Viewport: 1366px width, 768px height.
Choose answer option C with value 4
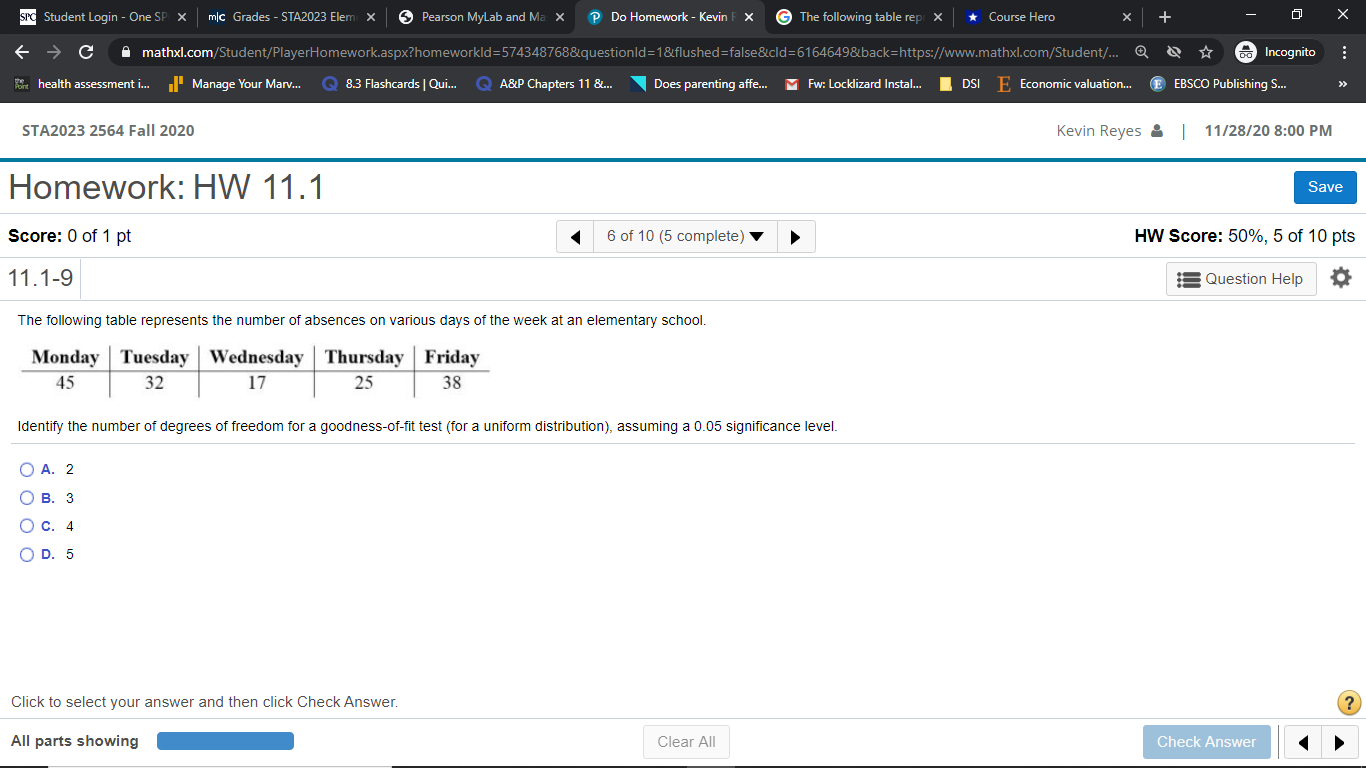[x=27, y=526]
